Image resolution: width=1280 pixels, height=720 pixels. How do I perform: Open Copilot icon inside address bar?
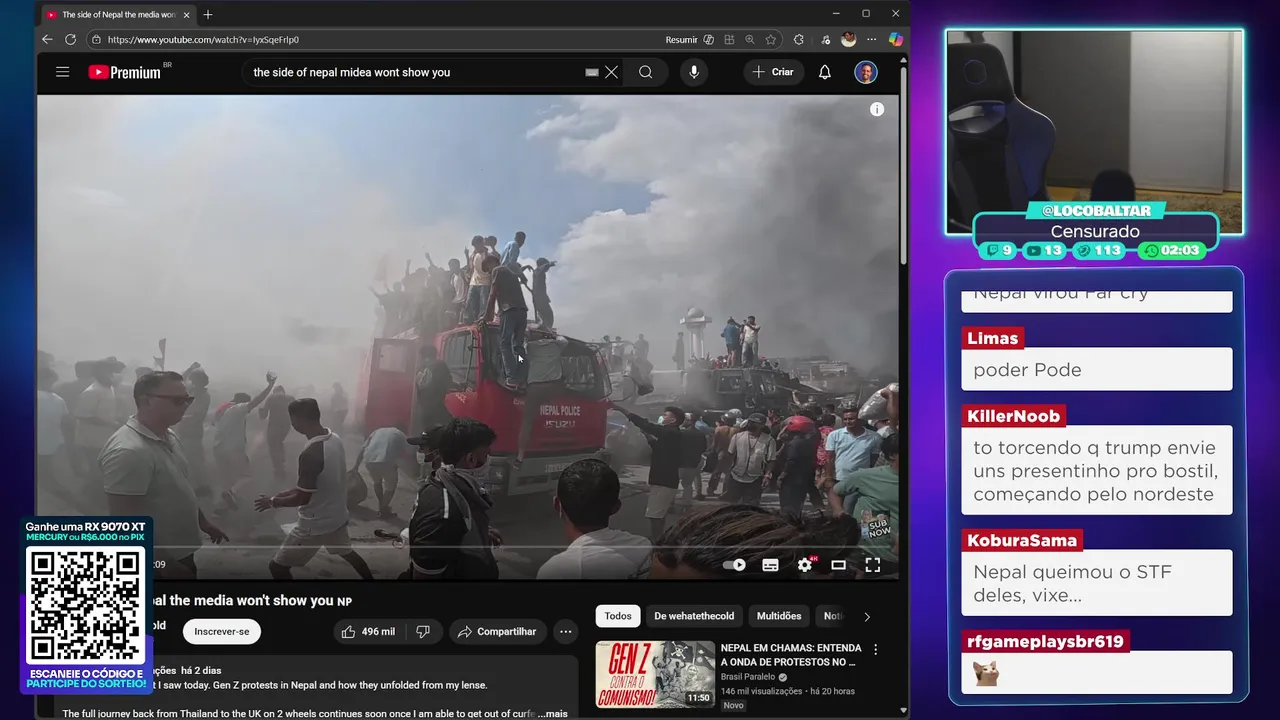pos(709,40)
